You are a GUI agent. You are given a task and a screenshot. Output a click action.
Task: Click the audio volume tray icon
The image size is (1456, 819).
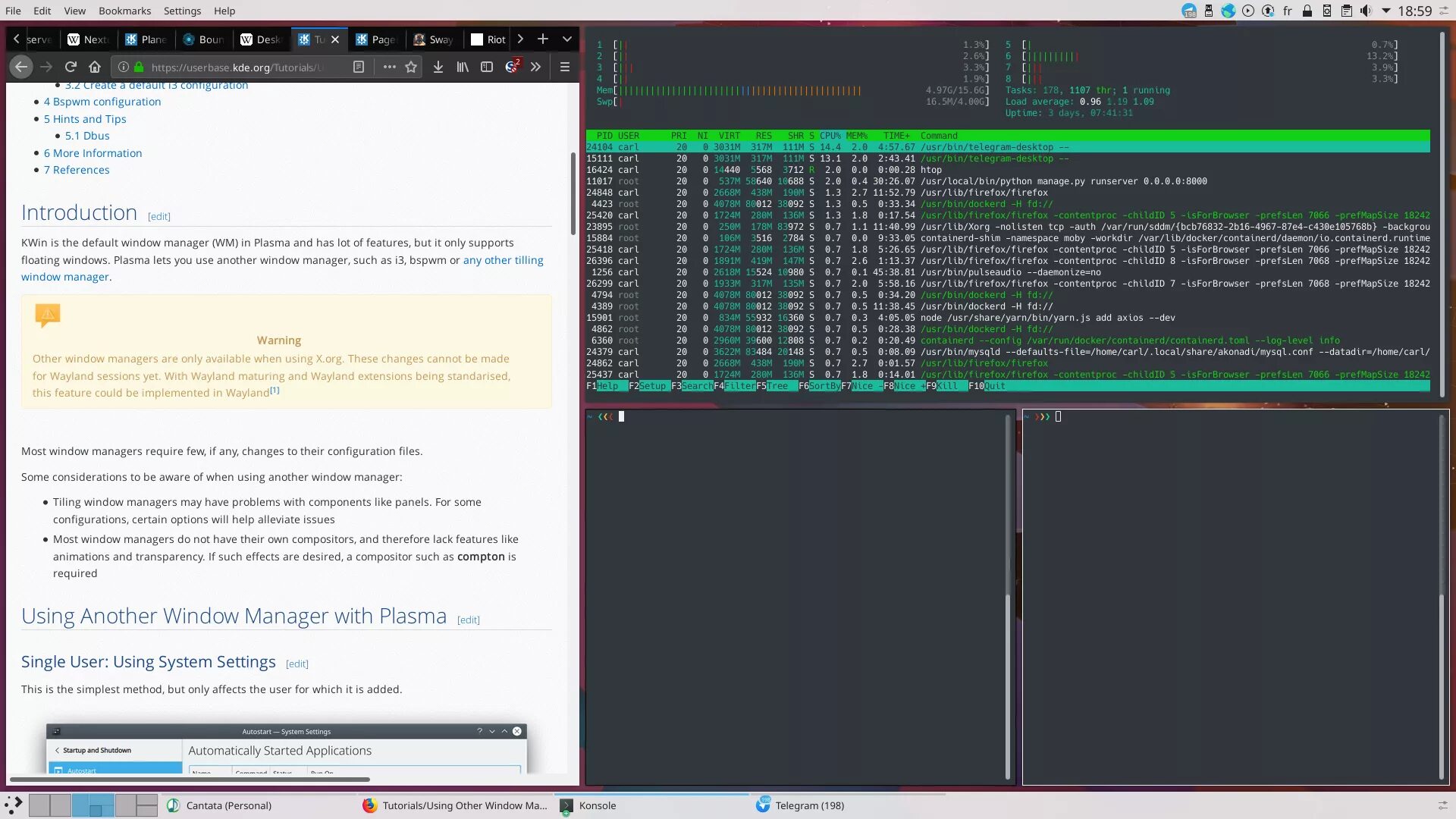pyautogui.click(x=1366, y=11)
